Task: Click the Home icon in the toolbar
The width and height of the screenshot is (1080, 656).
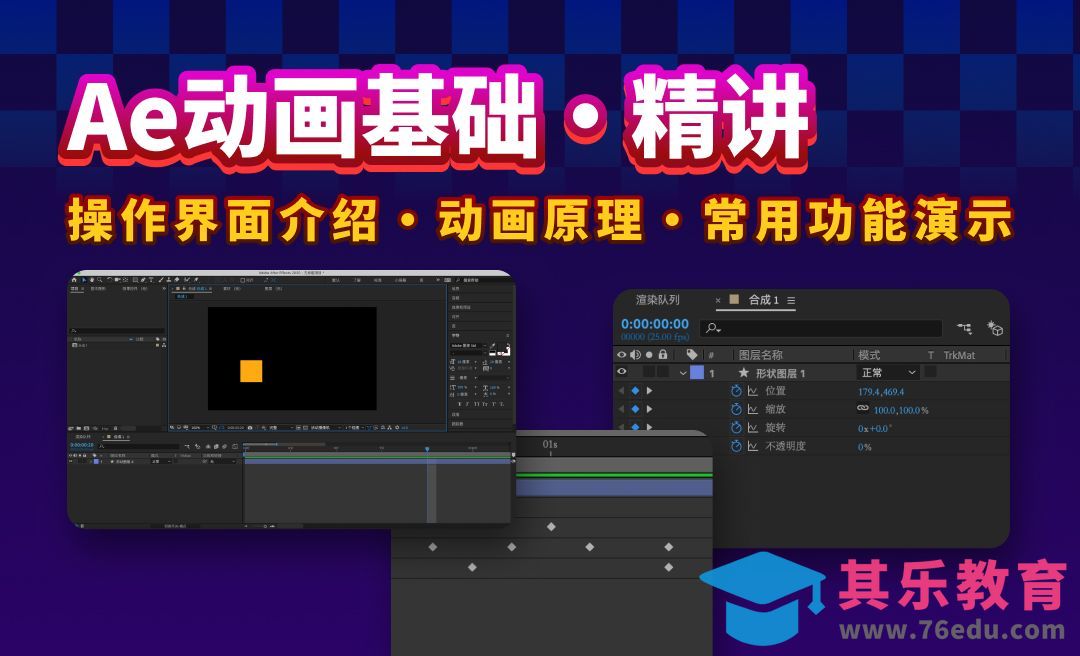Action: 73,280
